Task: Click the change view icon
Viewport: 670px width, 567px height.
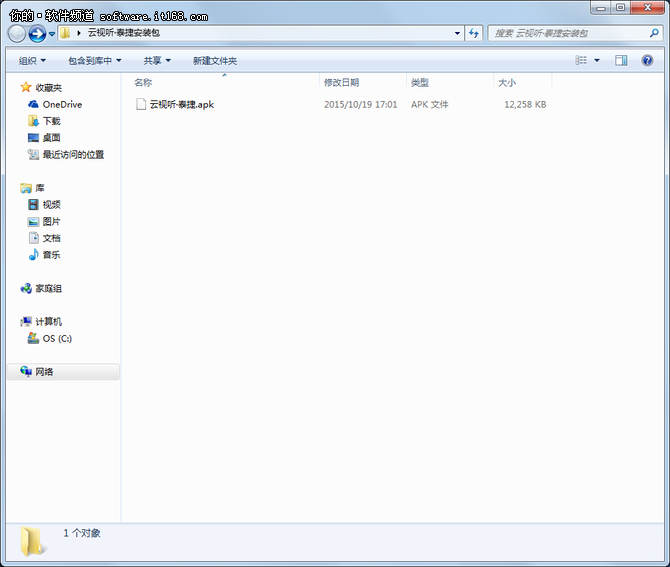Action: coord(581,60)
